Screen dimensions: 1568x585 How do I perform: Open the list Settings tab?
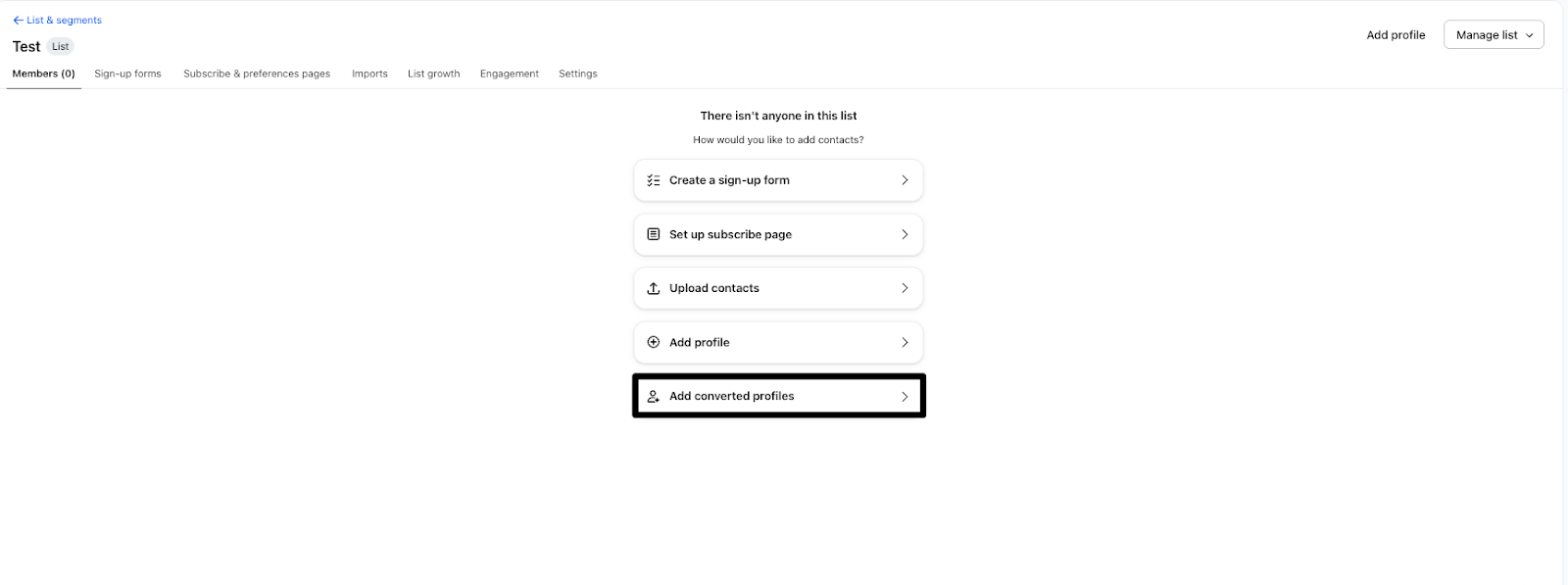(x=578, y=73)
